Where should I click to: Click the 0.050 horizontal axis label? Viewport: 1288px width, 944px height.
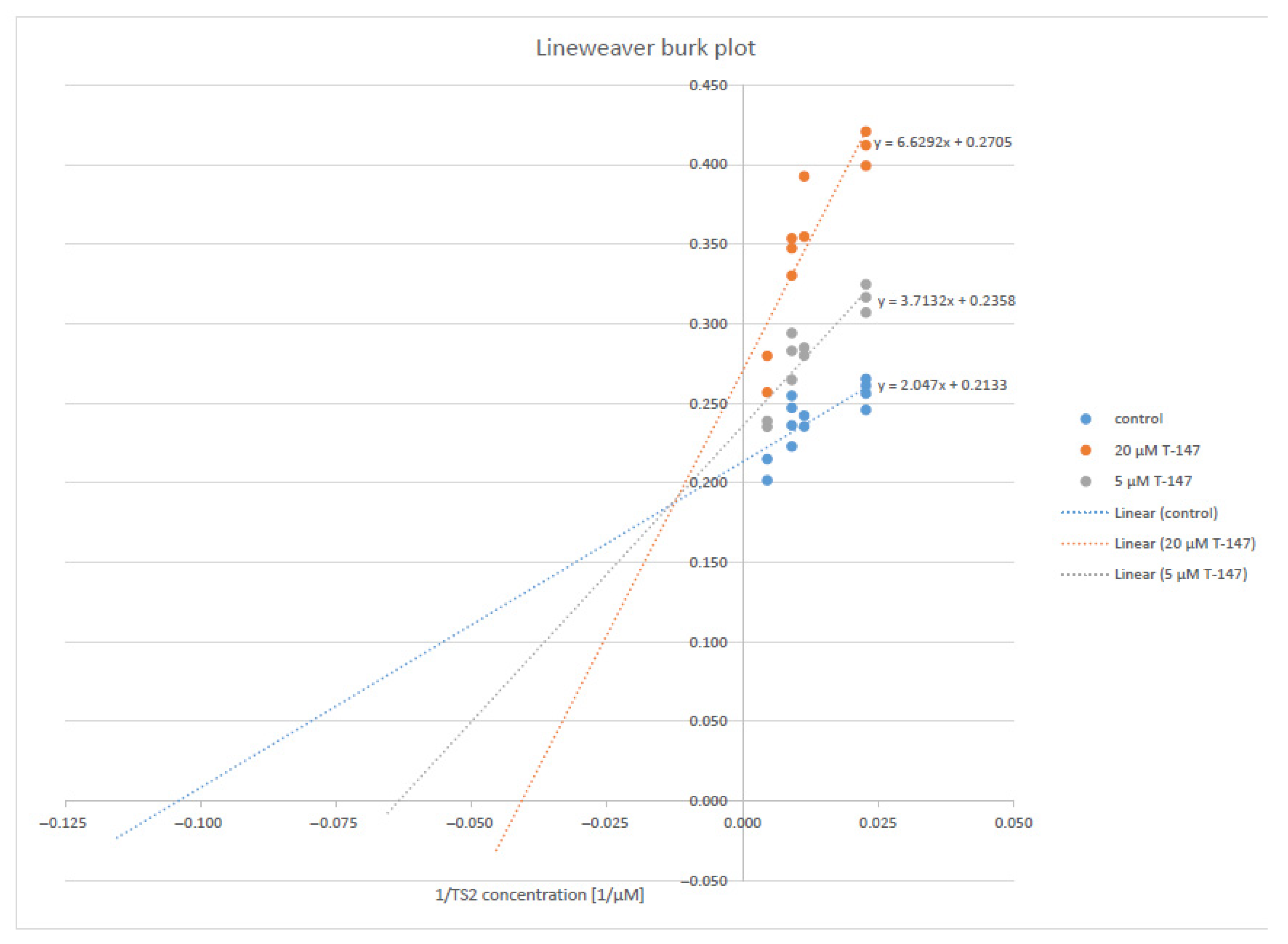[x=1013, y=823]
